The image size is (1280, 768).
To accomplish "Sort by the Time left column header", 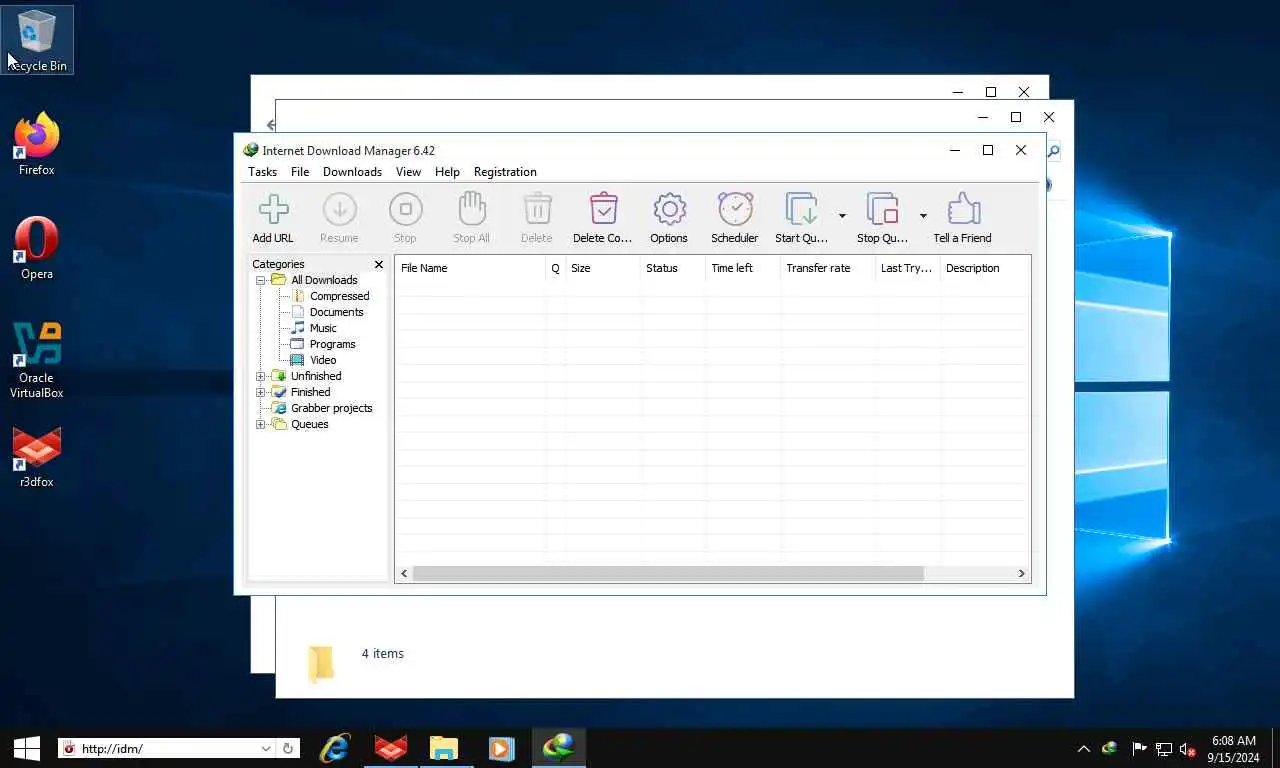I will pos(742,268).
